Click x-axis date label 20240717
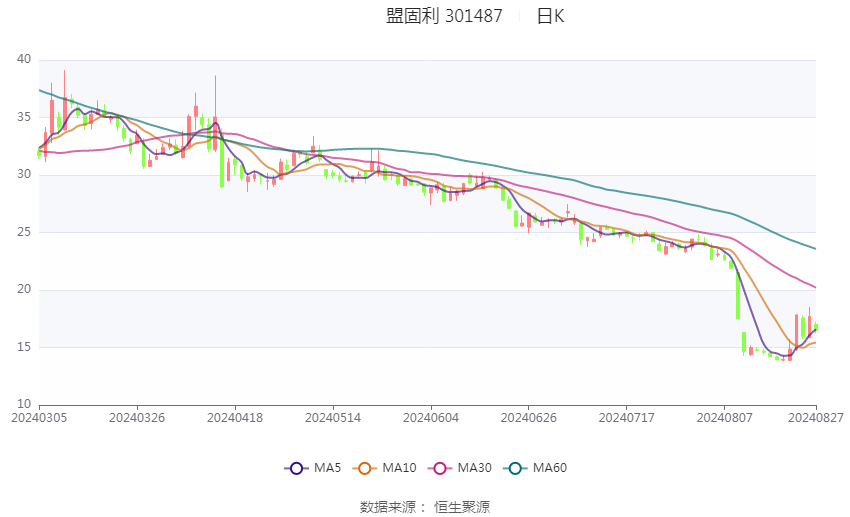This screenshot has width=850, height=517. coord(627,418)
